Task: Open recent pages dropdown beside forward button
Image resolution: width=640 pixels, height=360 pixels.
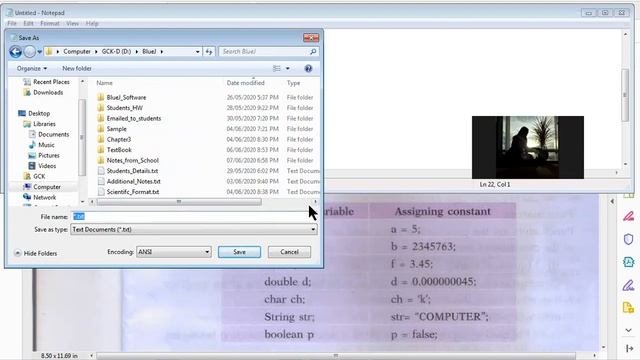Action: tap(40, 52)
